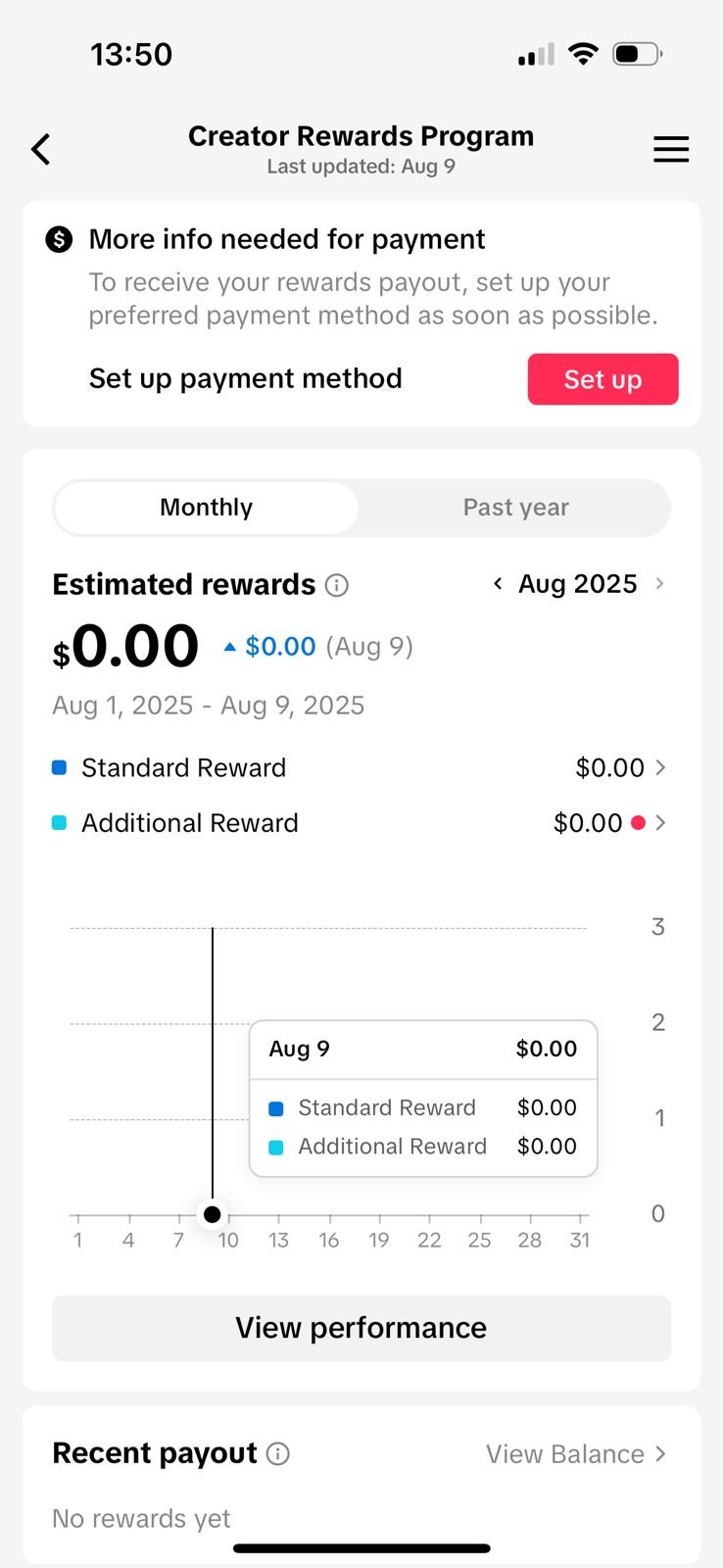
Task: Tap the dollar coin icon in payment notice
Action: [x=59, y=239]
